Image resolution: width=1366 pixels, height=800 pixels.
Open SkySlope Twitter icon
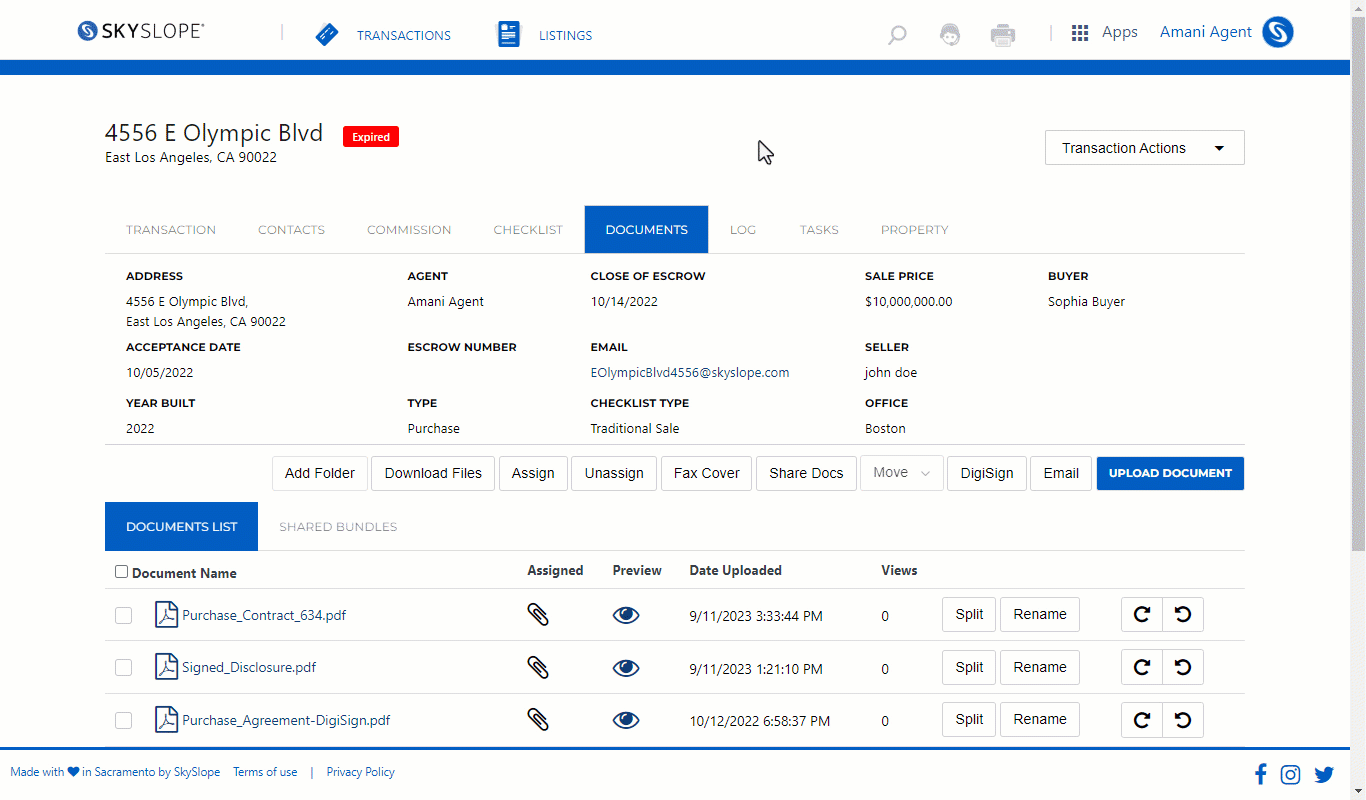pyautogui.click(x=1324, y=774)
